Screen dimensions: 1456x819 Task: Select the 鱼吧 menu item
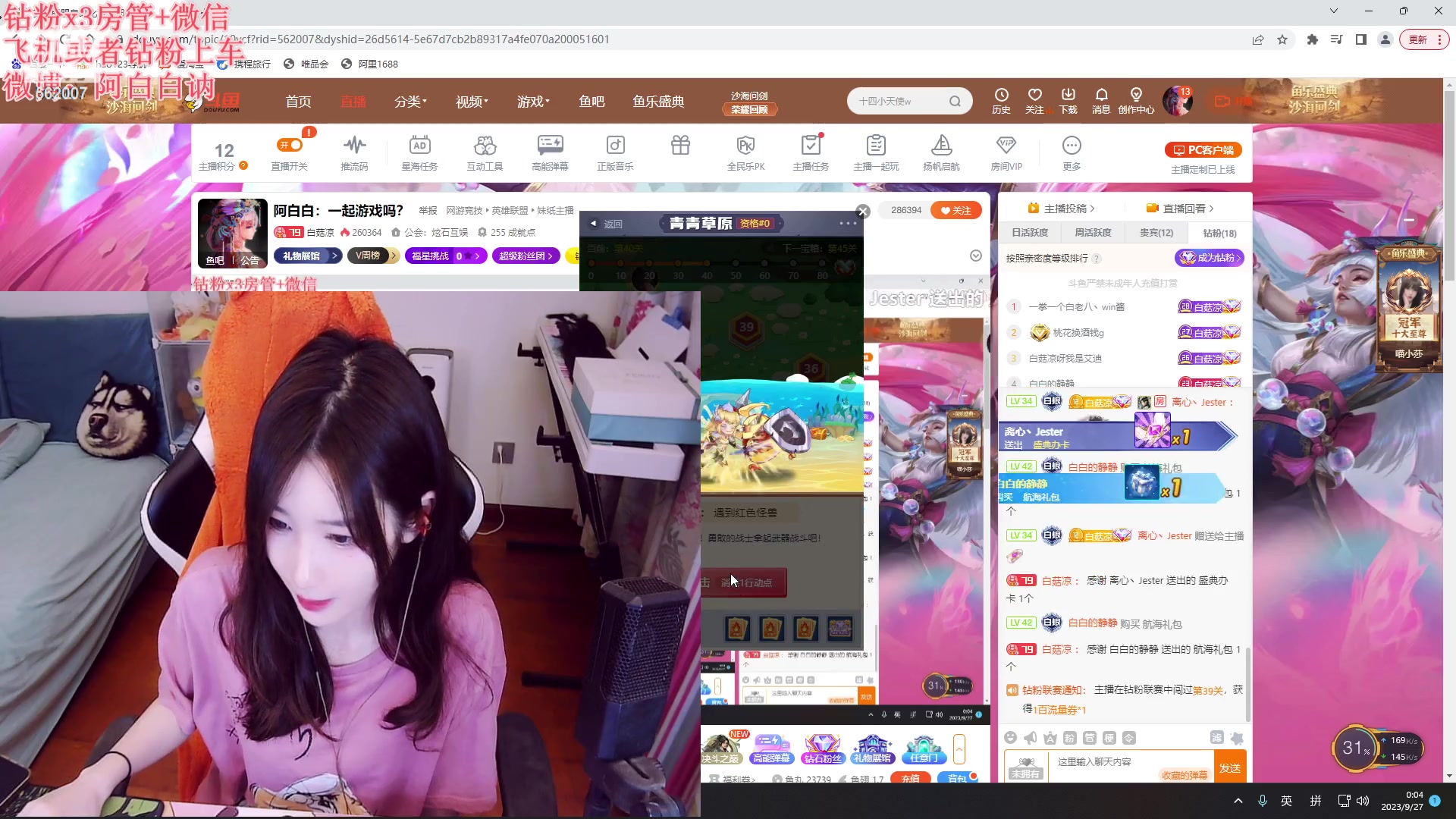coord(591,101)
